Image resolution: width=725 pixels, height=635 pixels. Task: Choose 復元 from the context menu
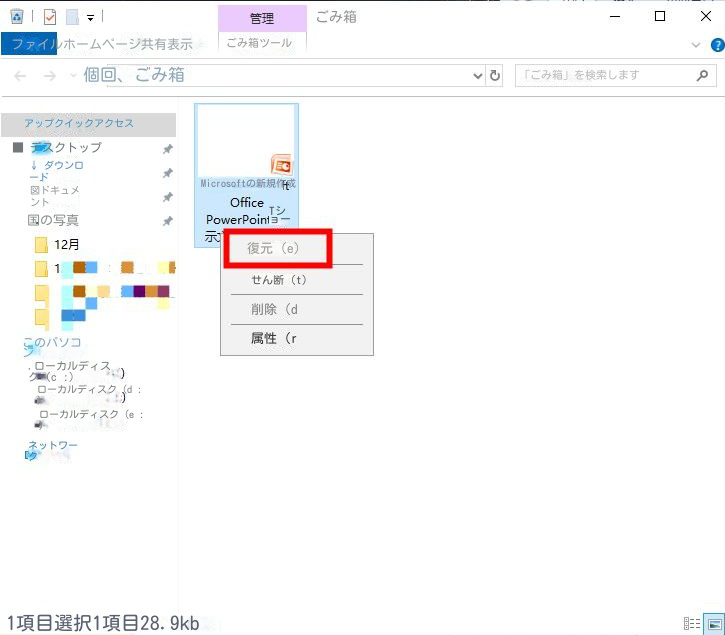[x=278, y=248]
